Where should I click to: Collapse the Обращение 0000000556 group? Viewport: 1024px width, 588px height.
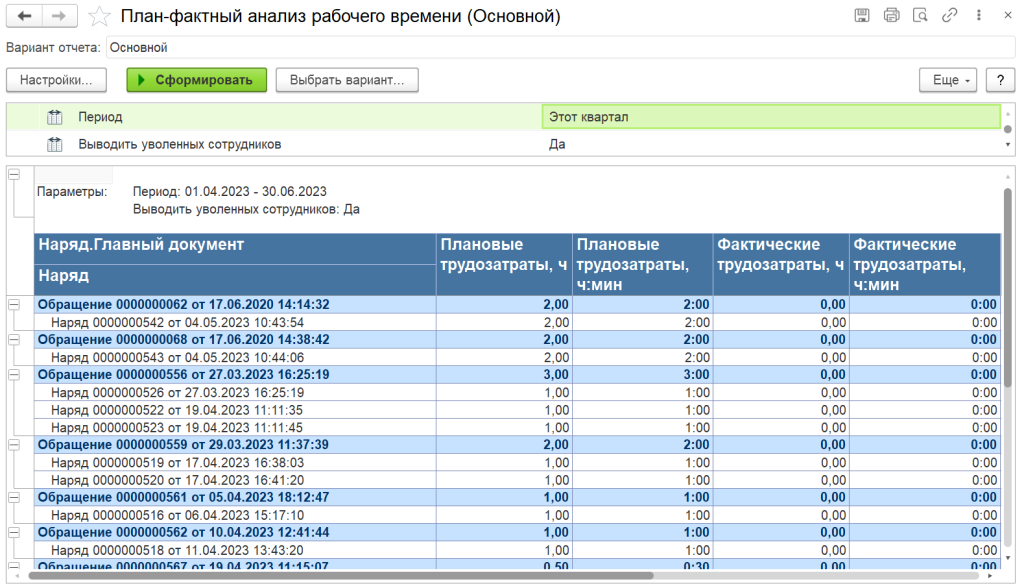click(14, 374)
